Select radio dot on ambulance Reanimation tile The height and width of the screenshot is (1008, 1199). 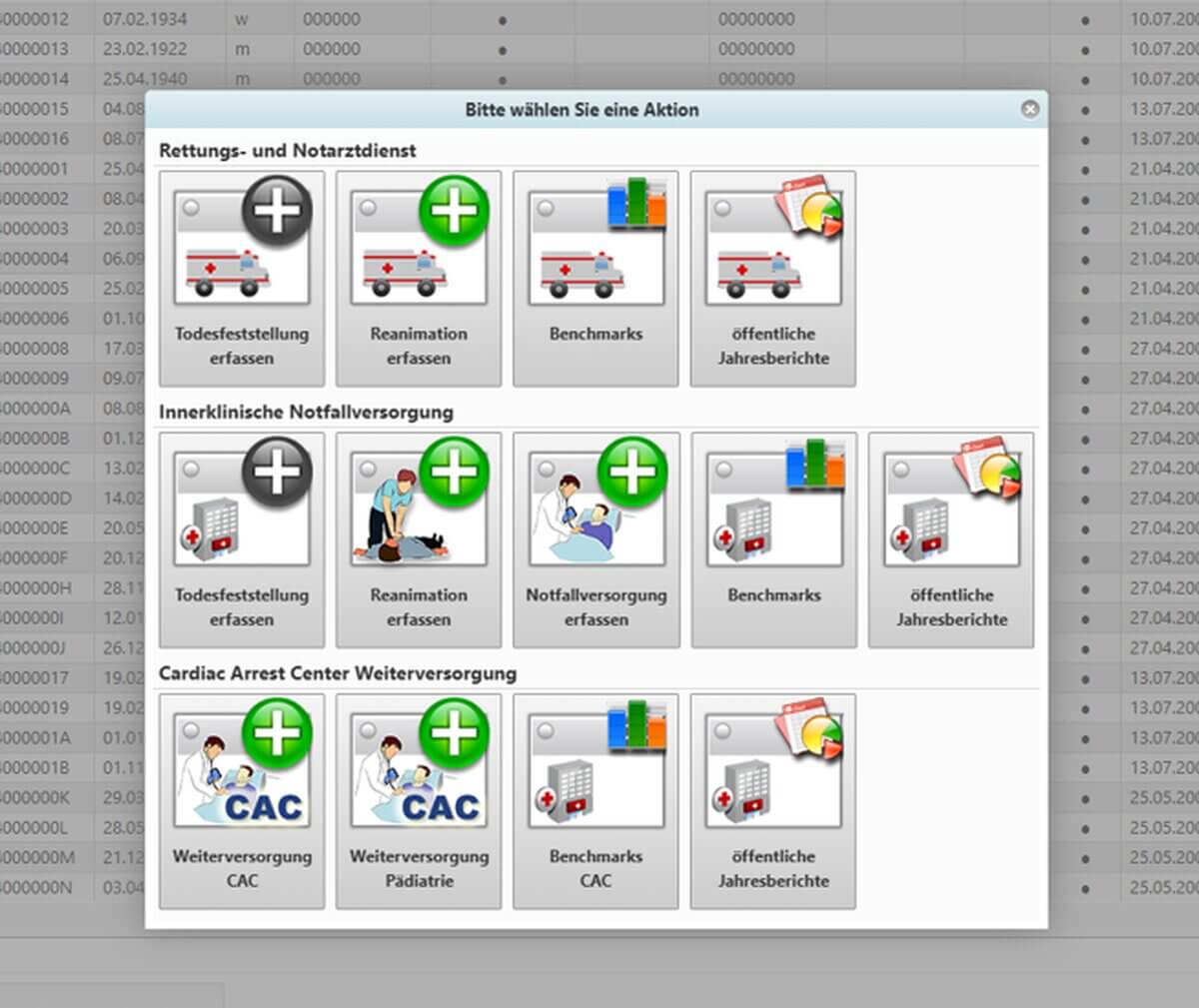pyautogui.click(x=369, y=208)
